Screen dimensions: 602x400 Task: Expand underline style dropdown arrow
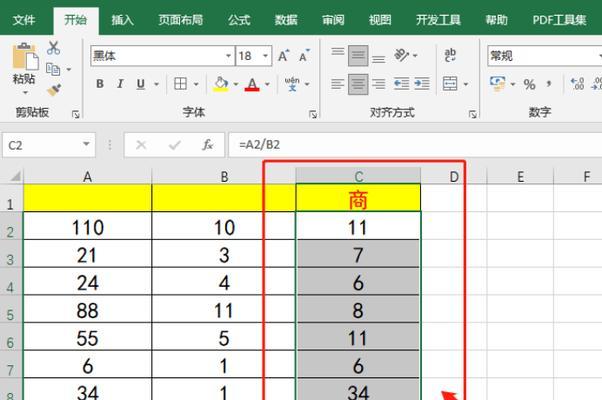tap(156, 84)
